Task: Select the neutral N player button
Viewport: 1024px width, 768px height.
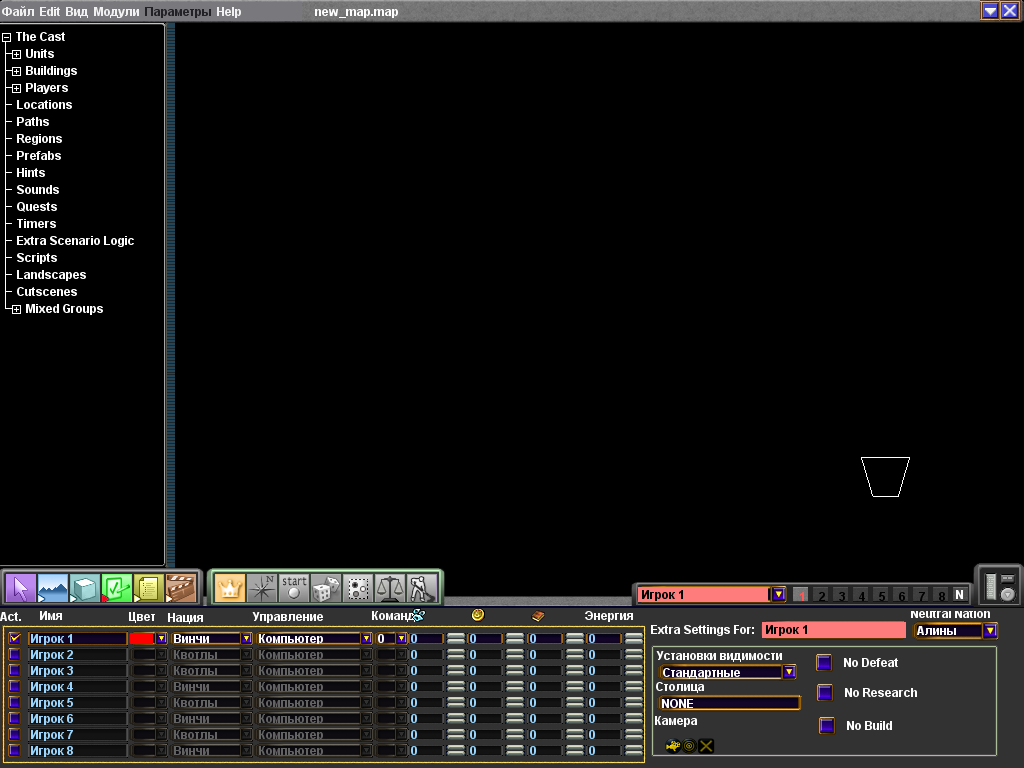Action: click(x=959, y=594)
